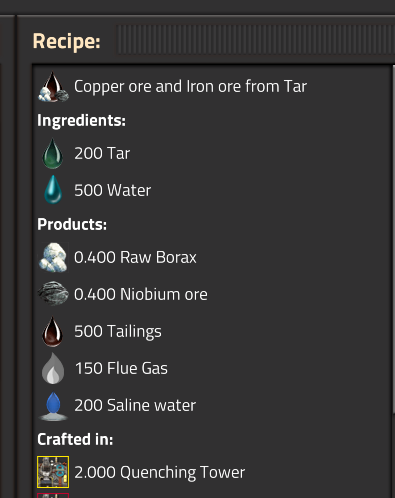The height and width of the screenshot is (498, 395).
Task: Open the '0.400 Niobium ore' product entry
Action: coord(141,294)
